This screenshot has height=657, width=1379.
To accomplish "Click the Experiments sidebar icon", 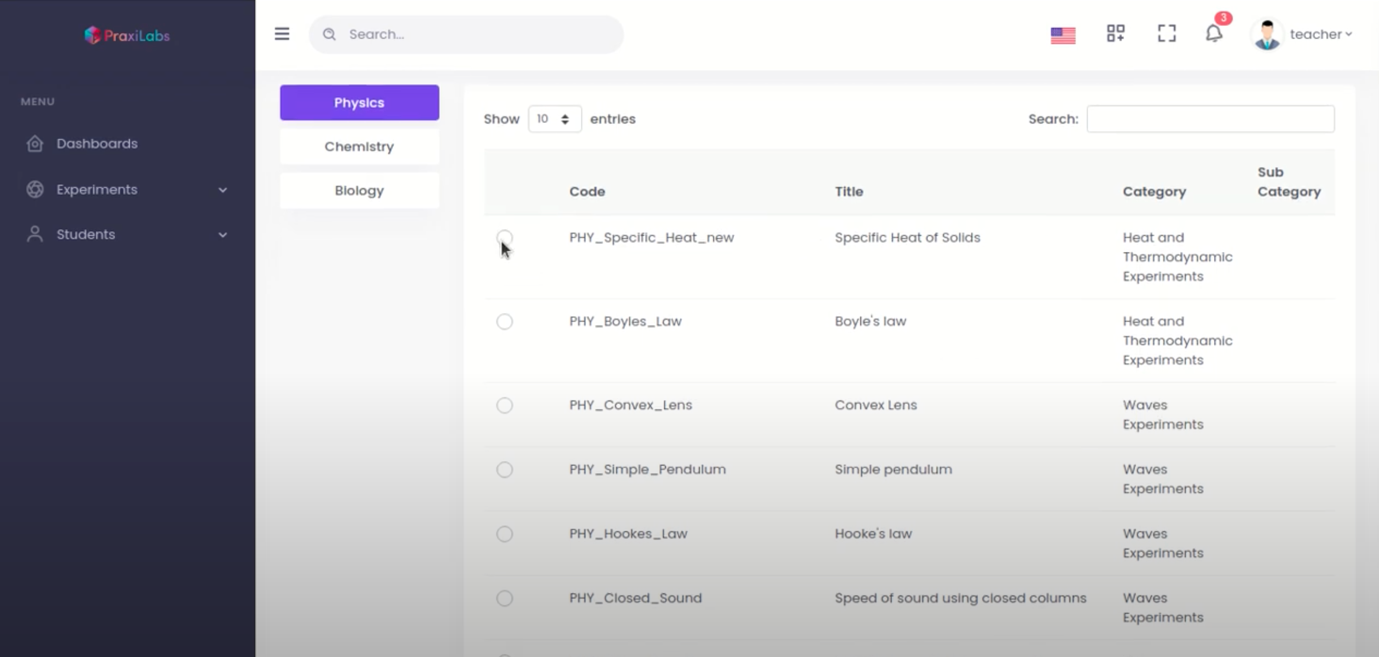I will tap(35, 189).
